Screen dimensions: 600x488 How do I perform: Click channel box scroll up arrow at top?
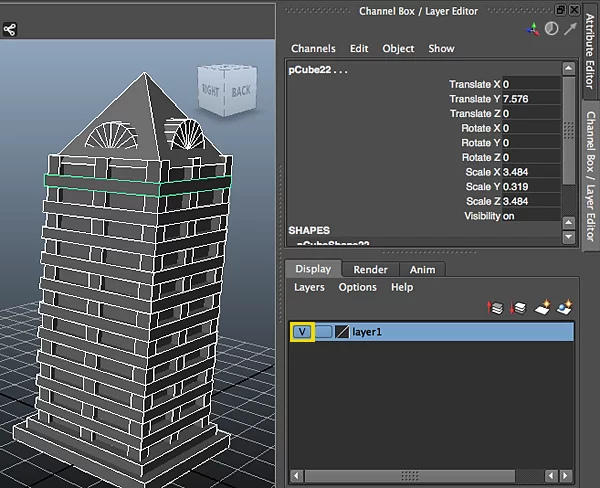point(569,69)
